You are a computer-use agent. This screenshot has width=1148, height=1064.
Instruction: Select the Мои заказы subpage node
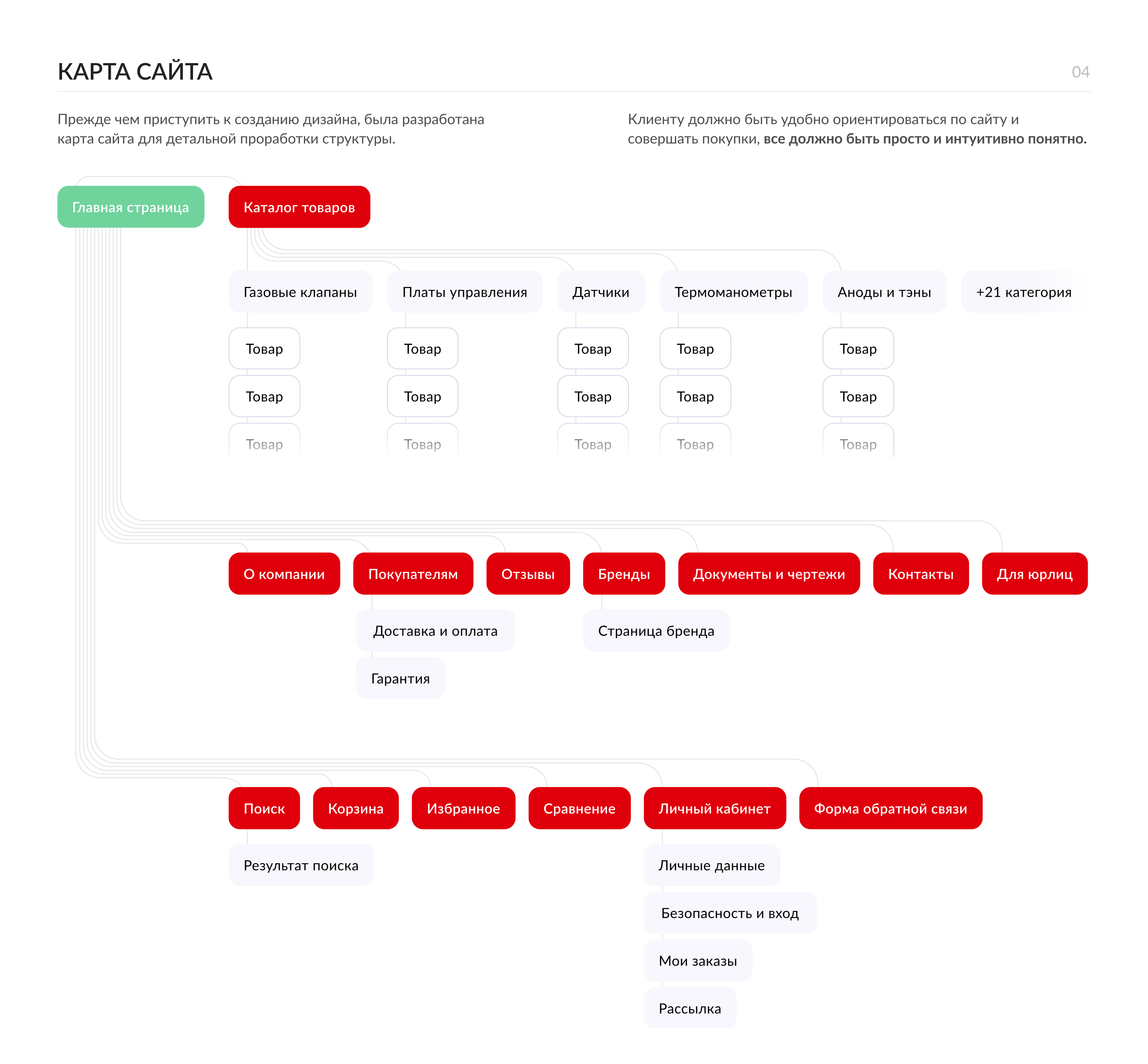click(697, 960)
